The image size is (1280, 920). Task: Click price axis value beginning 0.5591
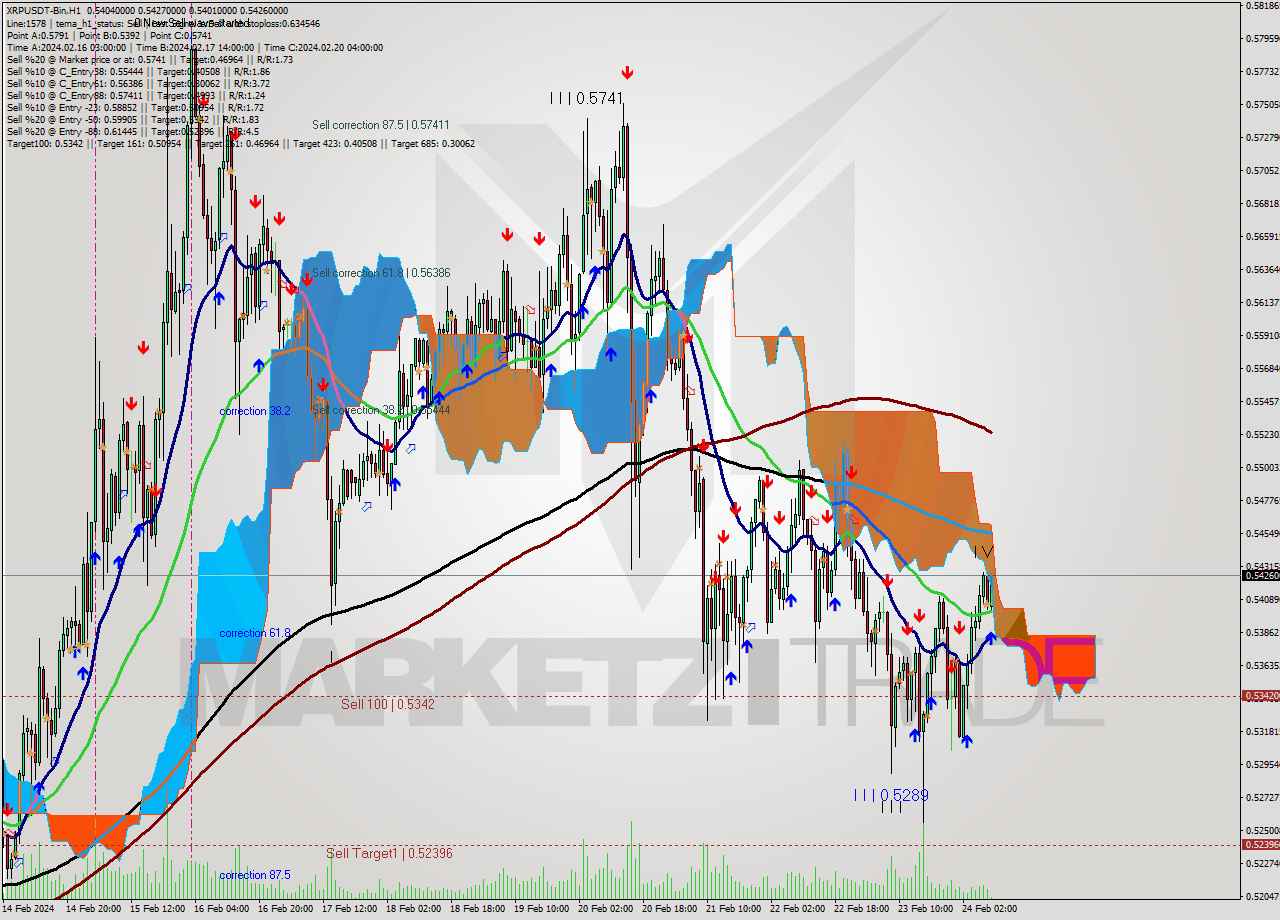coord(1262,335)
